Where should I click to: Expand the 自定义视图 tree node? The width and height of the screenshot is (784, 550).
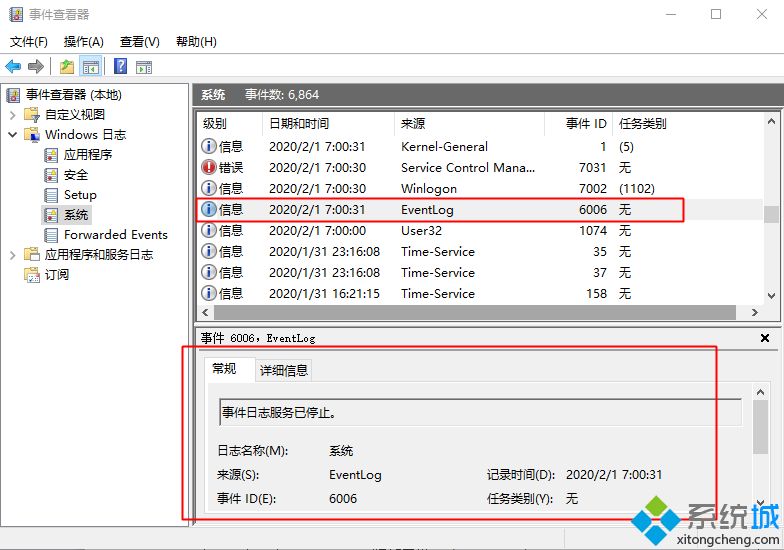12,115
